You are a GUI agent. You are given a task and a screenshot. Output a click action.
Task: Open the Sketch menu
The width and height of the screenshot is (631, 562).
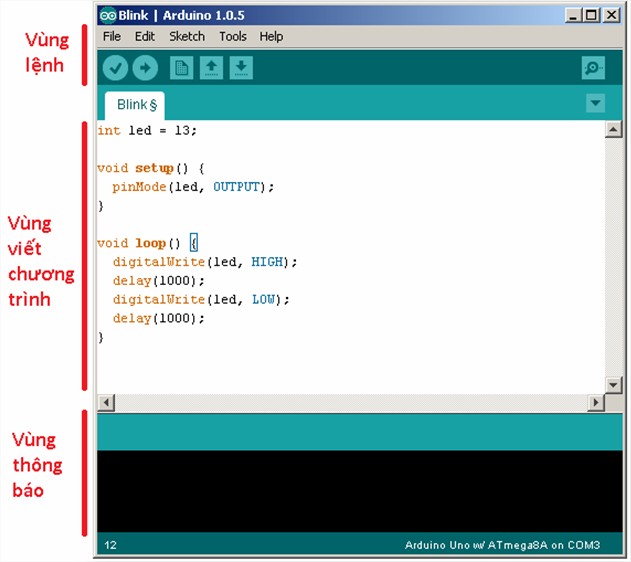tap(187, 37)
